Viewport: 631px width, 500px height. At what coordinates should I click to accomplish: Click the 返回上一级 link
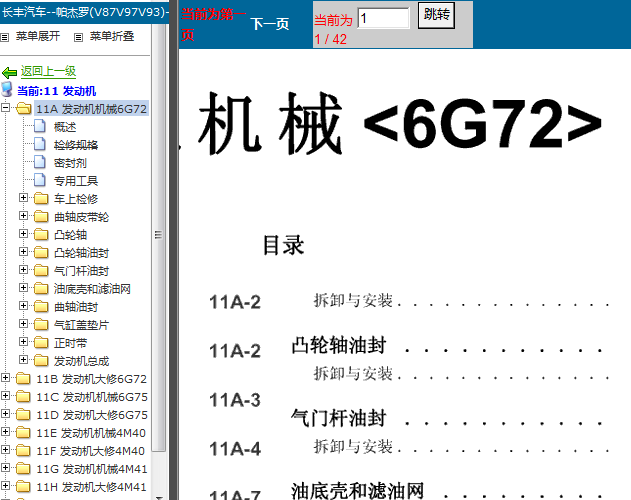point(48,72)
